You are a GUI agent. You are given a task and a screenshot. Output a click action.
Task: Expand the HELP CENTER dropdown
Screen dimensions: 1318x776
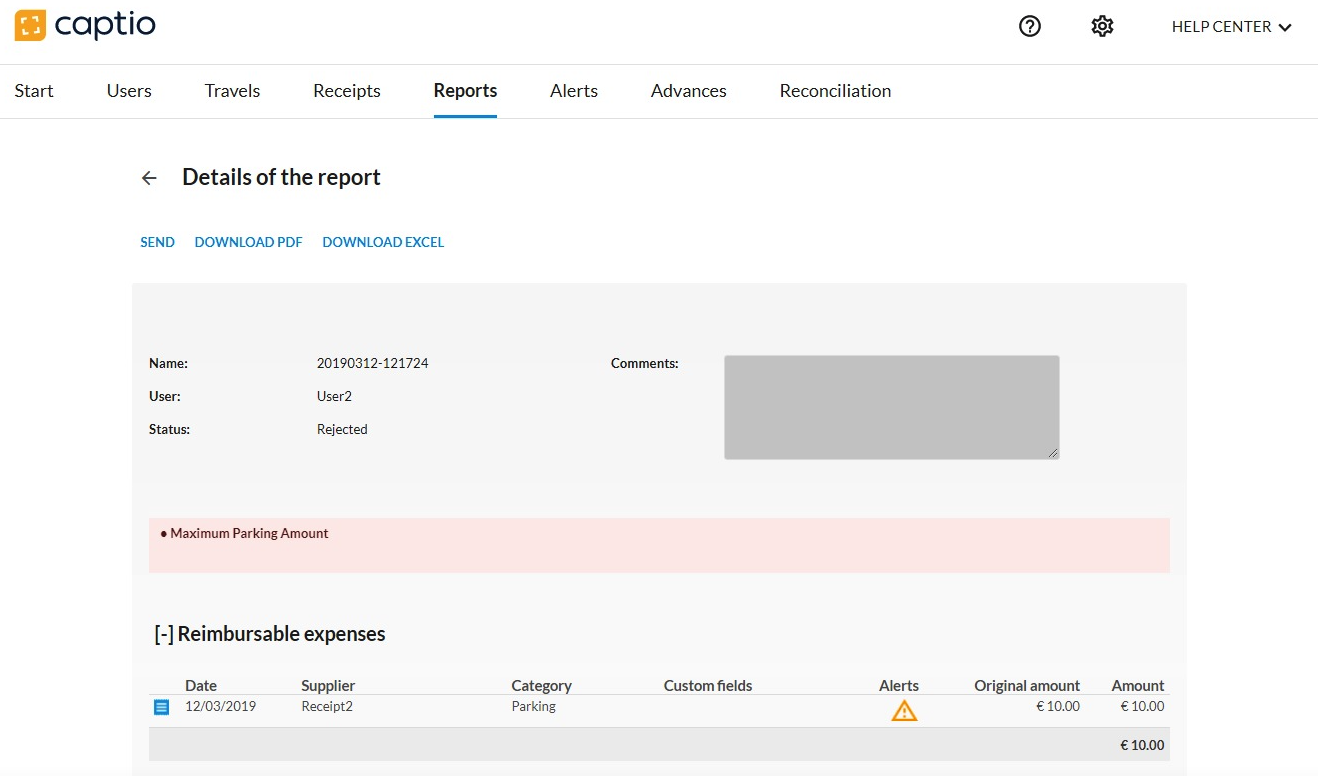1231,27
